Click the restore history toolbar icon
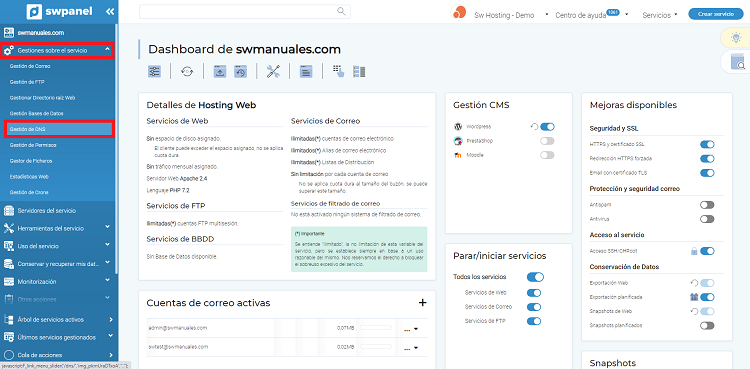 [x=240, y=72]
